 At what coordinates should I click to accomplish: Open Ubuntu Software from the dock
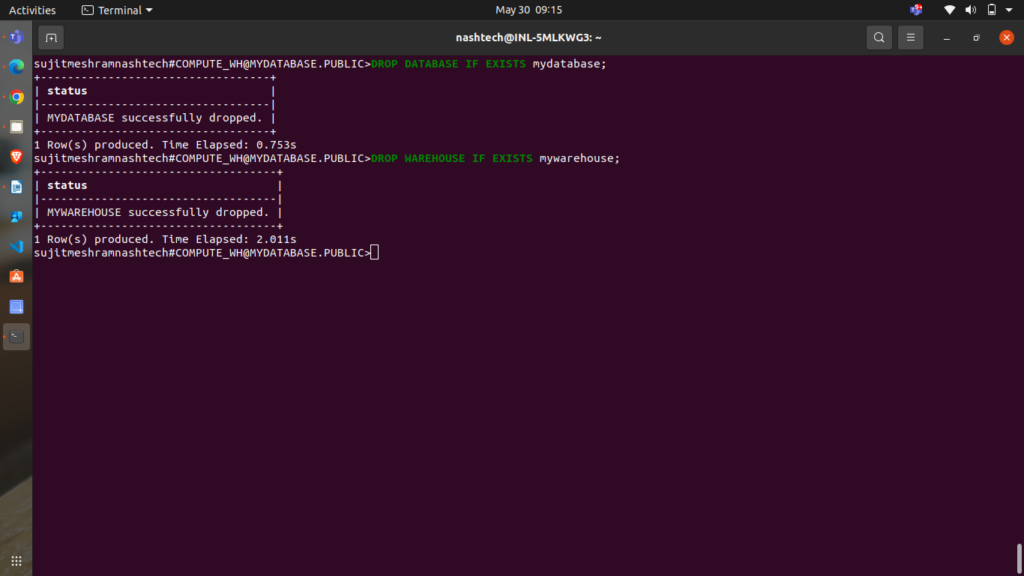pos(16,276)
